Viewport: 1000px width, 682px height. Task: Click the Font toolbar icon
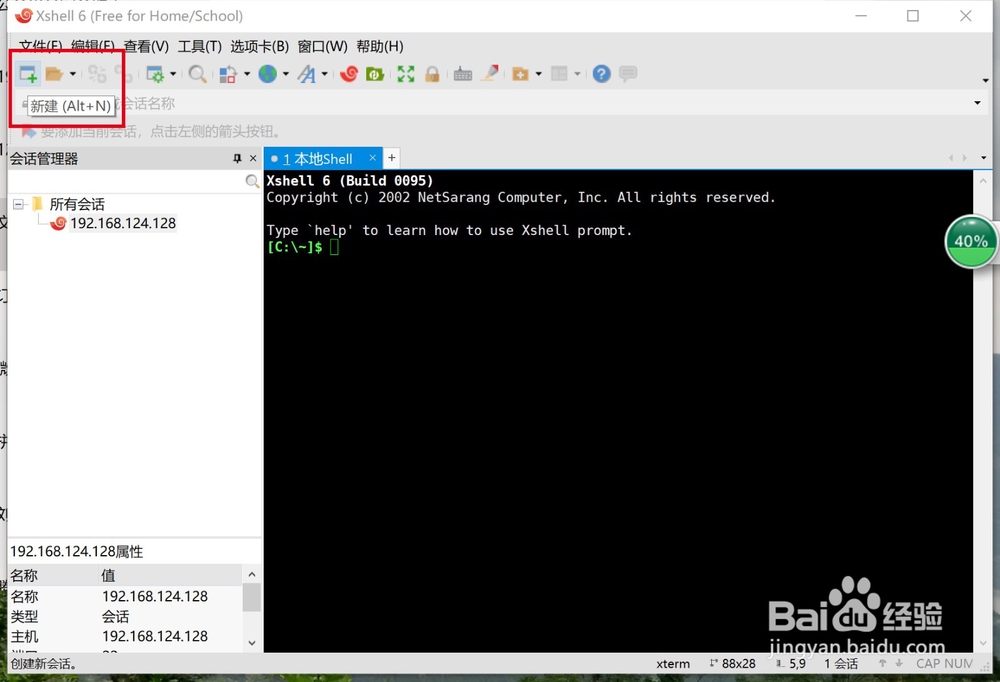click(x=307, y=74)
